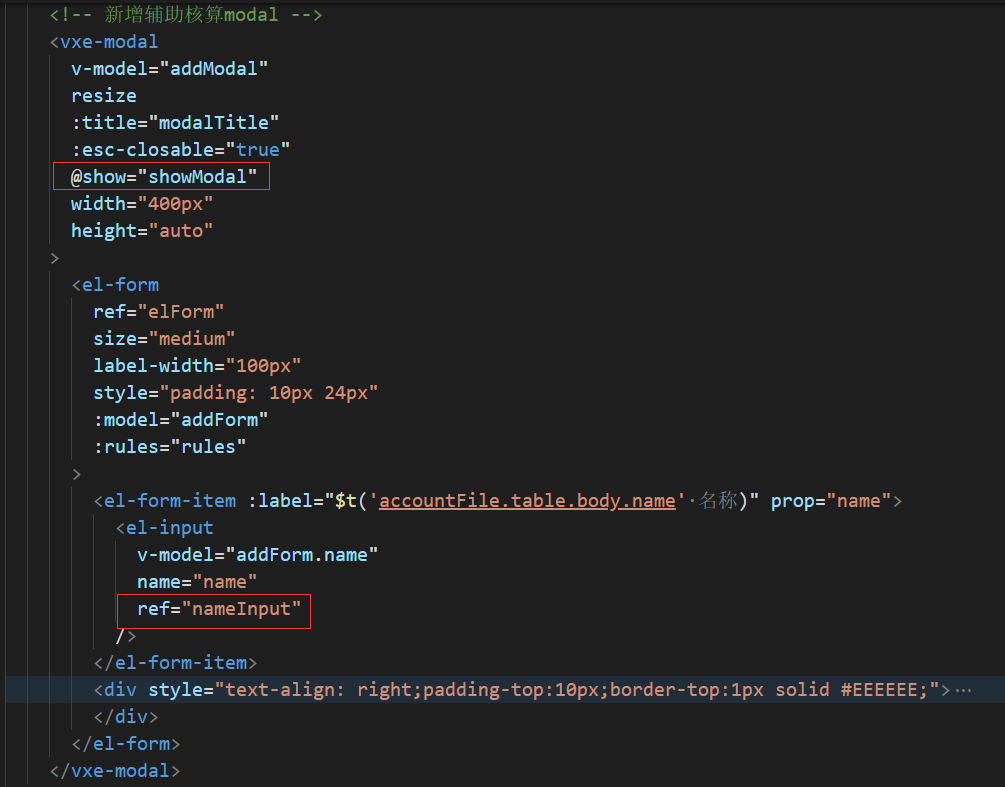
Task: Click the red-boxed ref="nameInput" attribute
Action: point(212,608)
